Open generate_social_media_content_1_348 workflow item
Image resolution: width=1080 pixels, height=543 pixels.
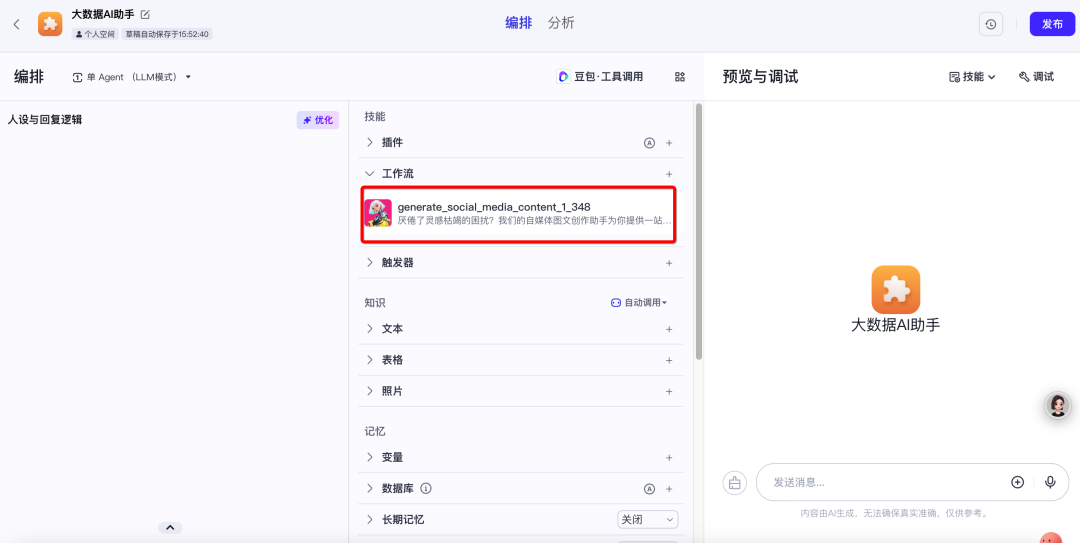coord(518,214)
